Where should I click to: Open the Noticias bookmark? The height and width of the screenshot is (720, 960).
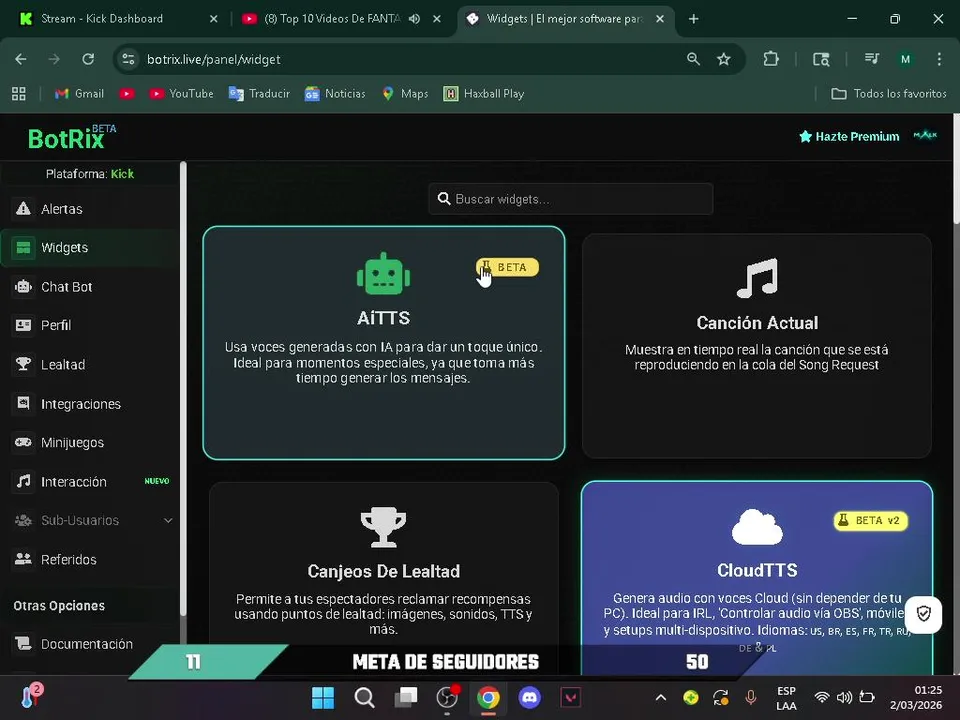(x=335, y=94)
